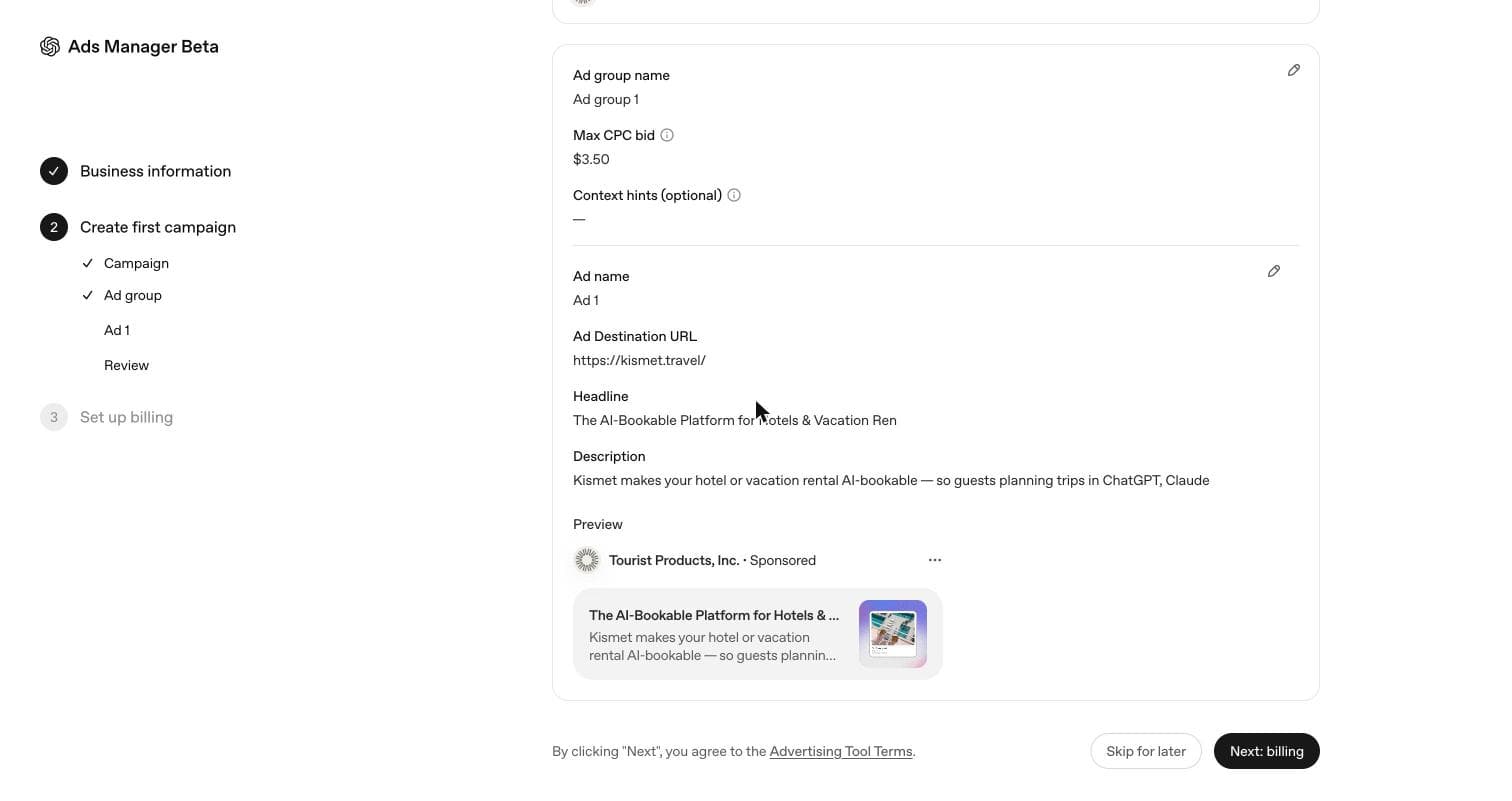Click Max CPC bid info icon
The image size is (1512, 801).
pos(667,135)
